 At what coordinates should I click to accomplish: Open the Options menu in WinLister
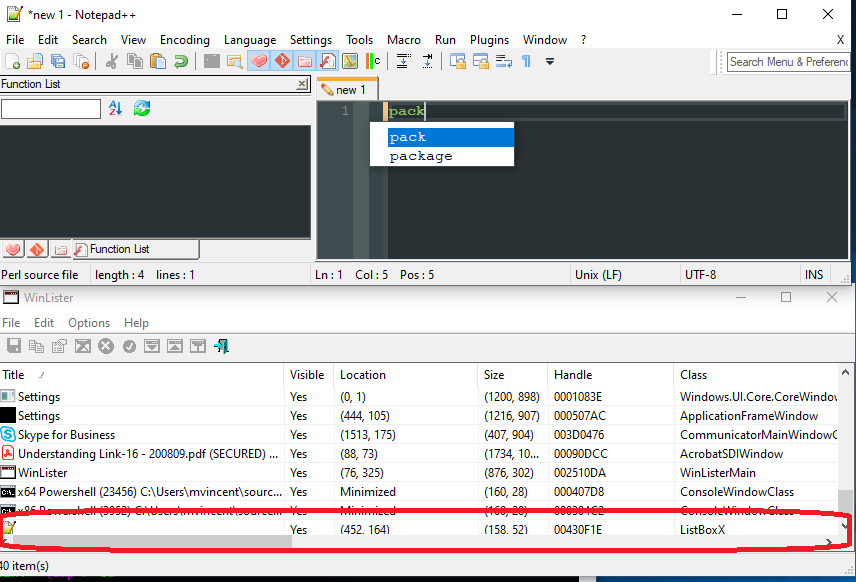[89, 323]
